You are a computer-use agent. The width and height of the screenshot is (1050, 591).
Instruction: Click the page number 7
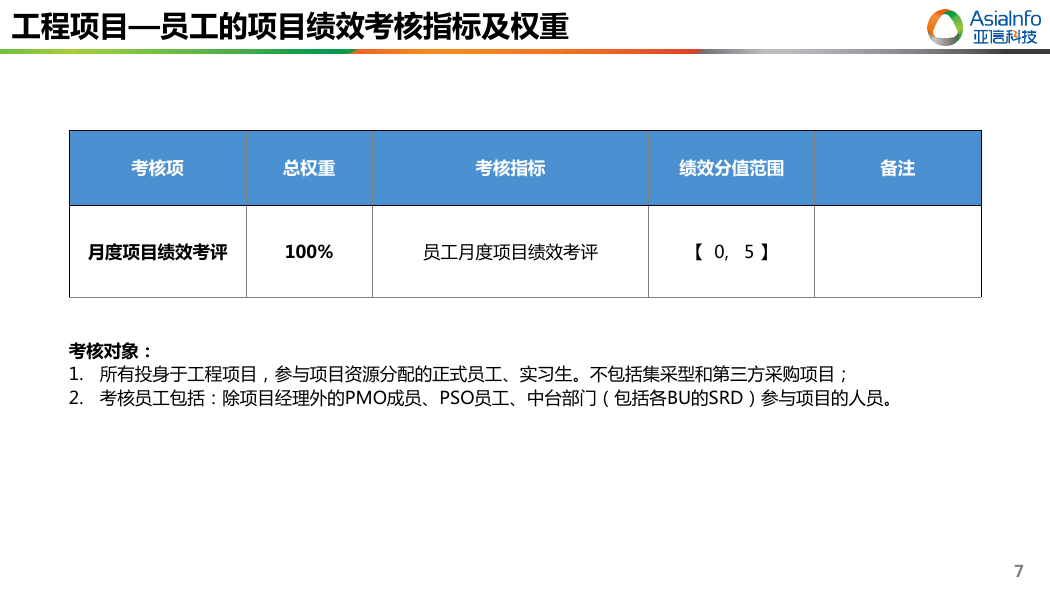[x=1019, y=571]
